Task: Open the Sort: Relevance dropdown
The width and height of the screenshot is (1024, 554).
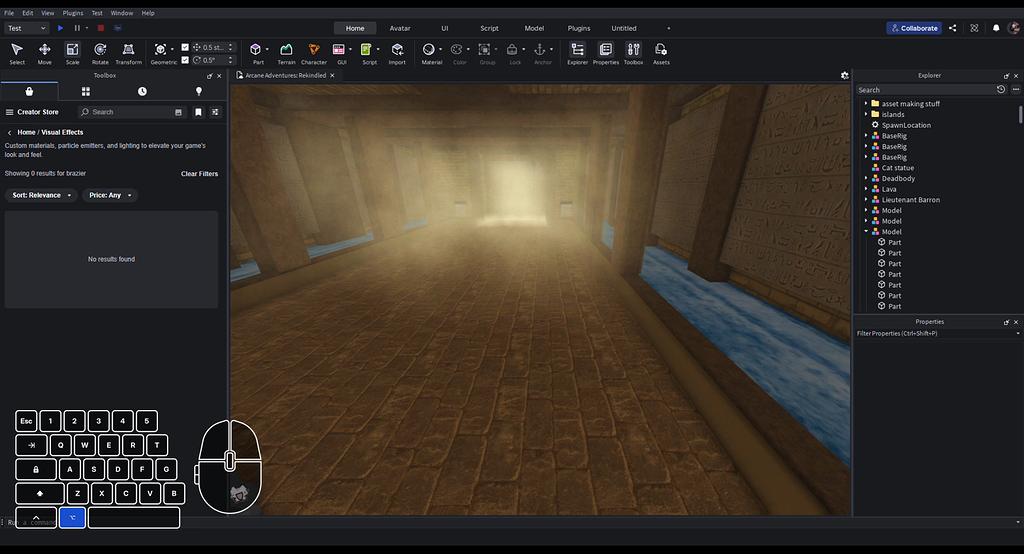Action: click(x=41, y=195)
